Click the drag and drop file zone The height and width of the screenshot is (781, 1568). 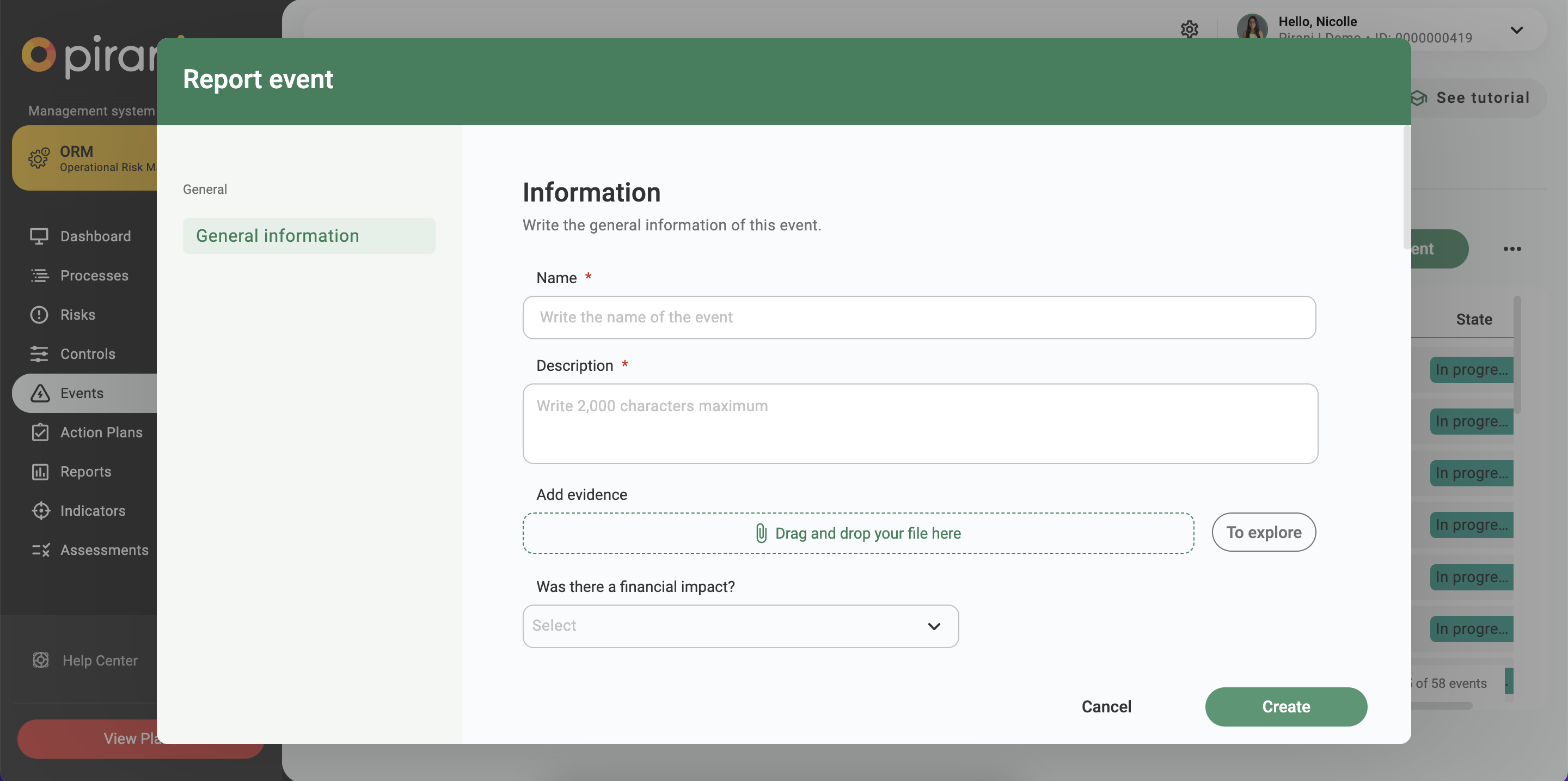[858, 533]
